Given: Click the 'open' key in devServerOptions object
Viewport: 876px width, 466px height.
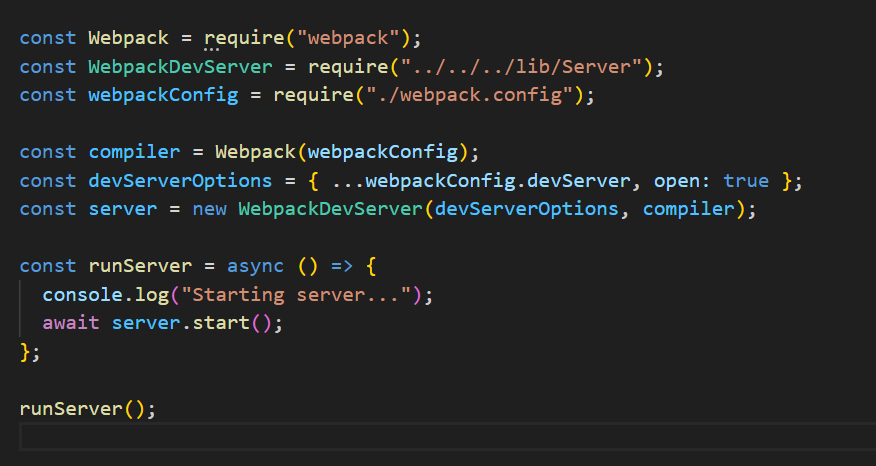Looking at the screenshot, I should click(677, 180).
